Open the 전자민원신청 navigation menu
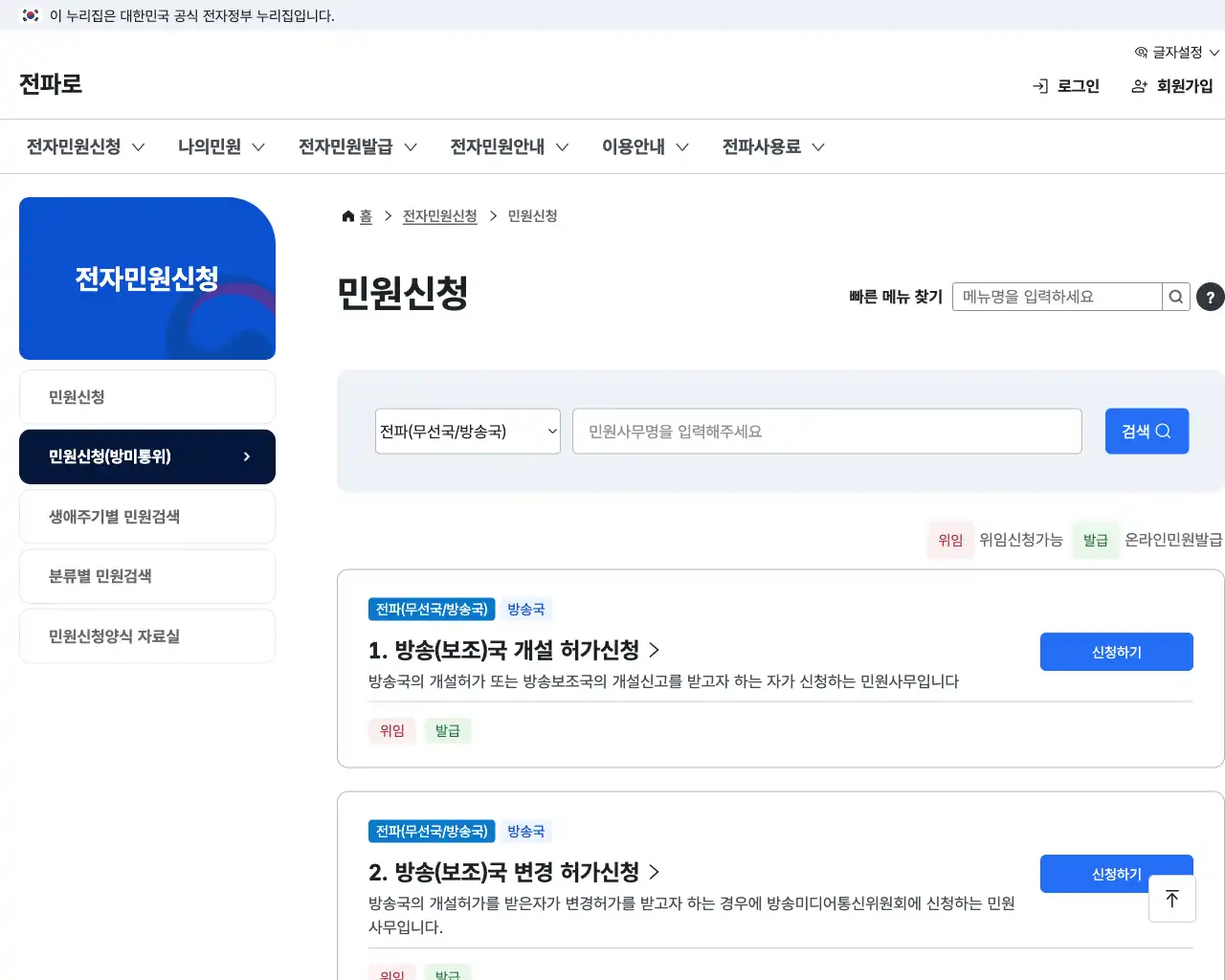The image size is (1225, 980). 85,146
